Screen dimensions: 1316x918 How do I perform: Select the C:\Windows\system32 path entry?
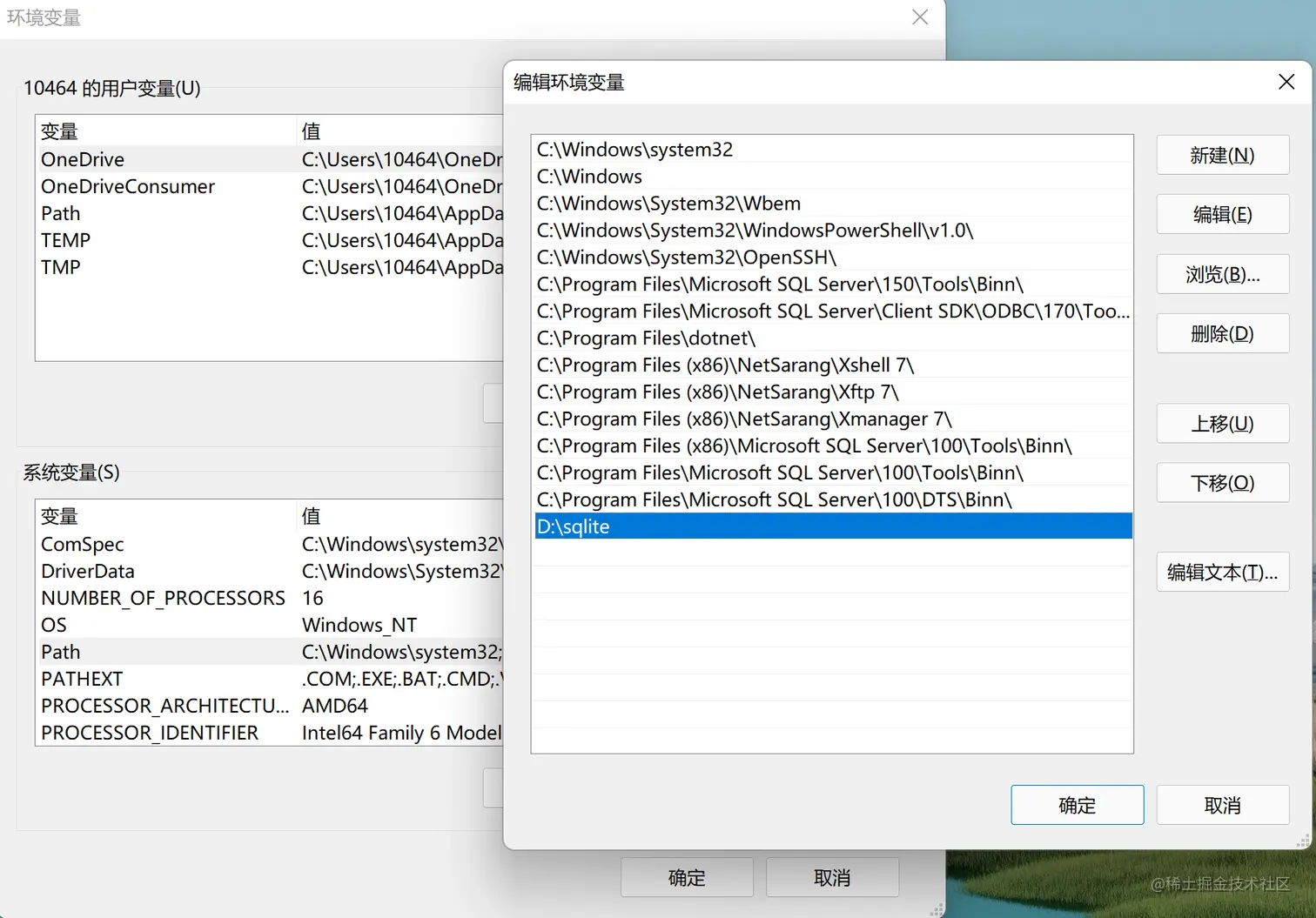pyautogui.click(x=833, y=150)
